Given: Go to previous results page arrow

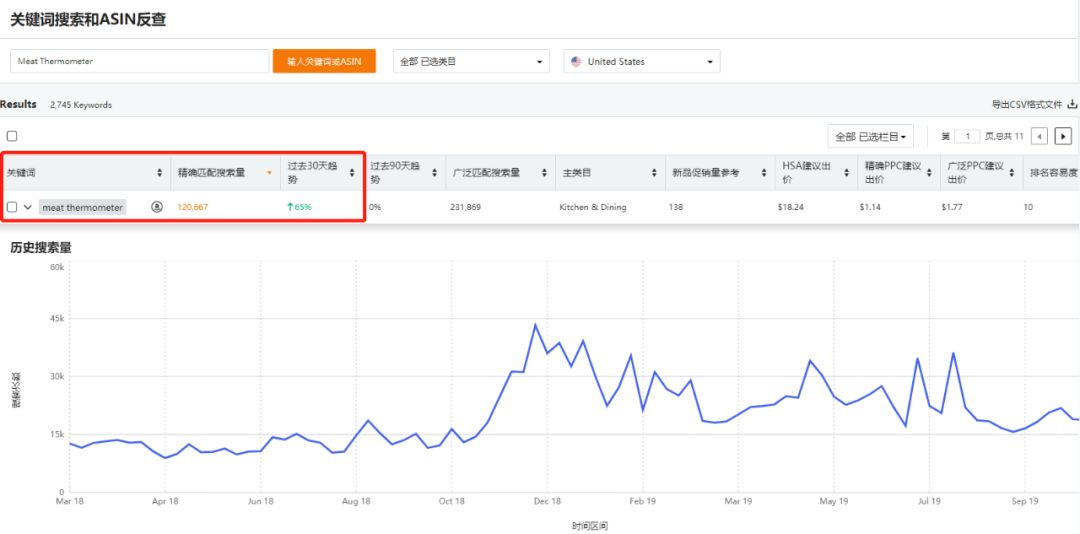Looking at the screenshot, I should coord(1040,136).
